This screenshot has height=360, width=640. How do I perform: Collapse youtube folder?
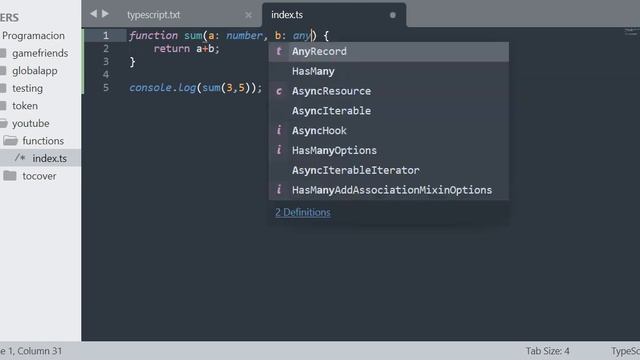(x=31, y=123)
